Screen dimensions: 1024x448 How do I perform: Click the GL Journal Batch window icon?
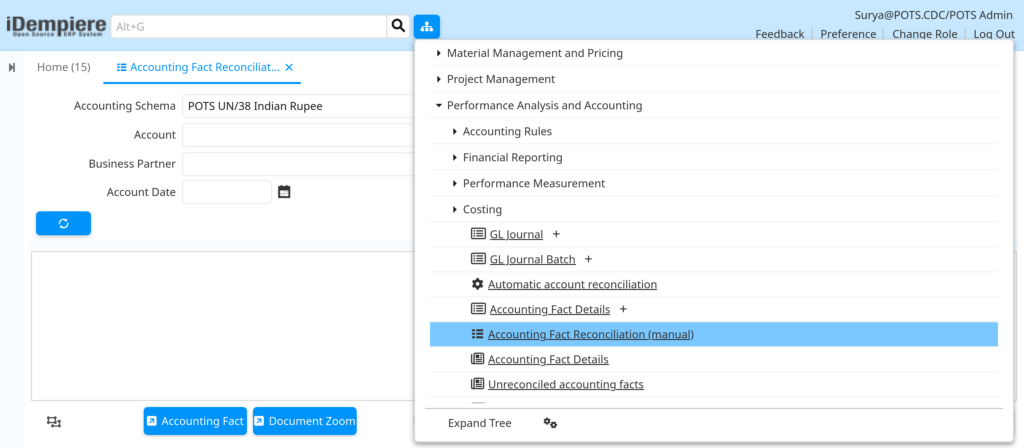pos(478,259)
